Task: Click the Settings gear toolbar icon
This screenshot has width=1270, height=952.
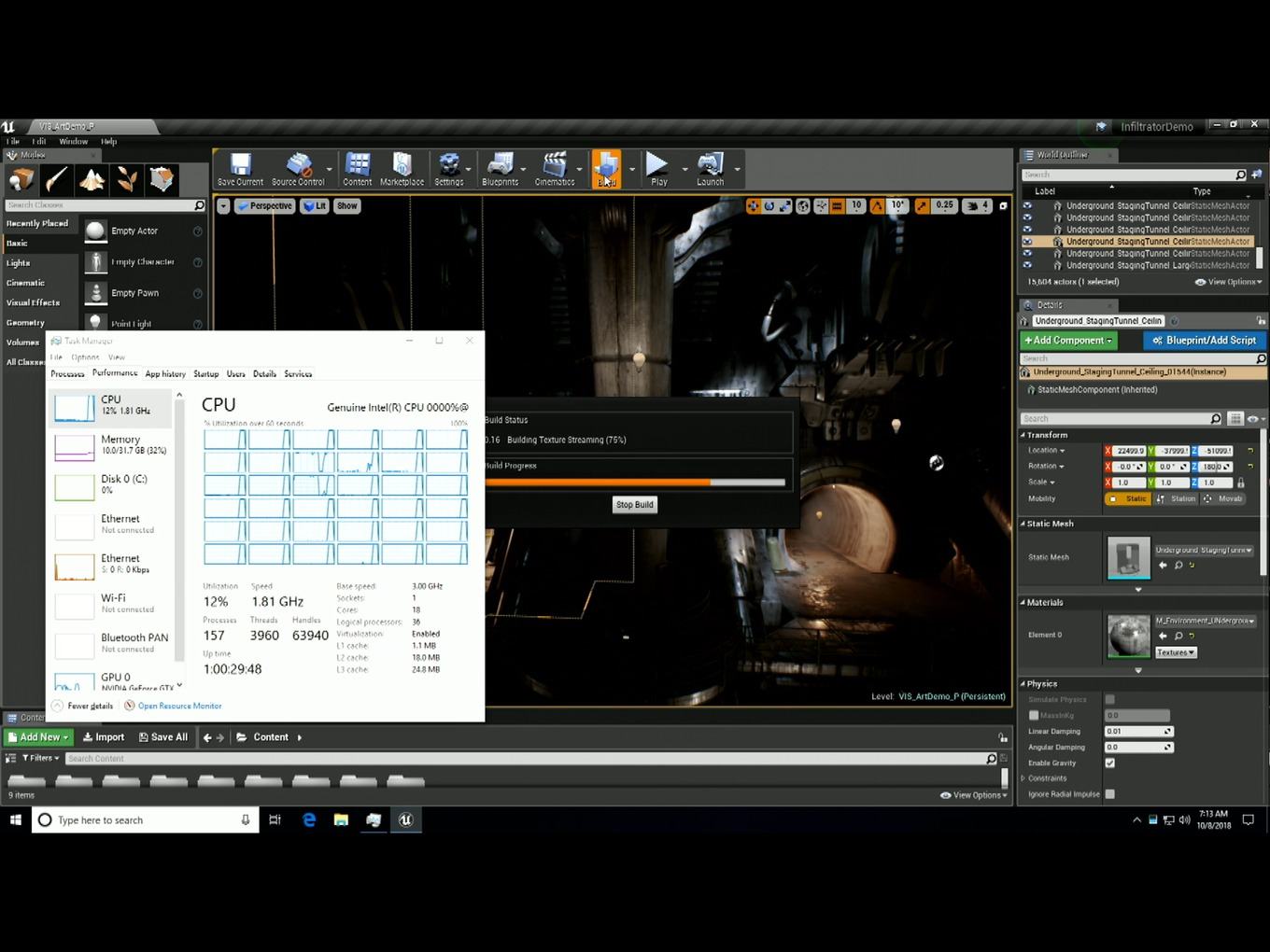Action: 449,169
